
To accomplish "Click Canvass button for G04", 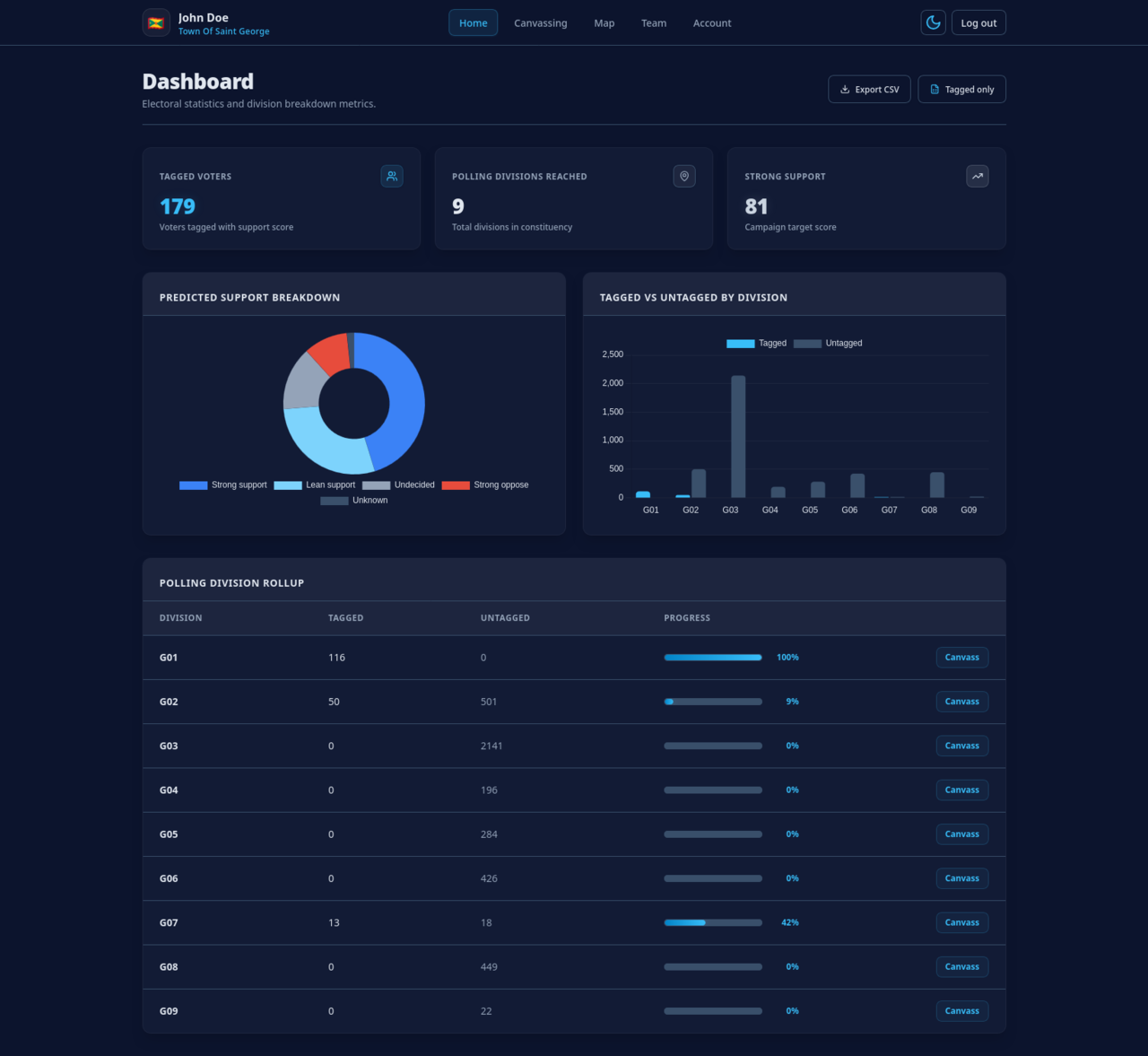I will click(962, 790).
